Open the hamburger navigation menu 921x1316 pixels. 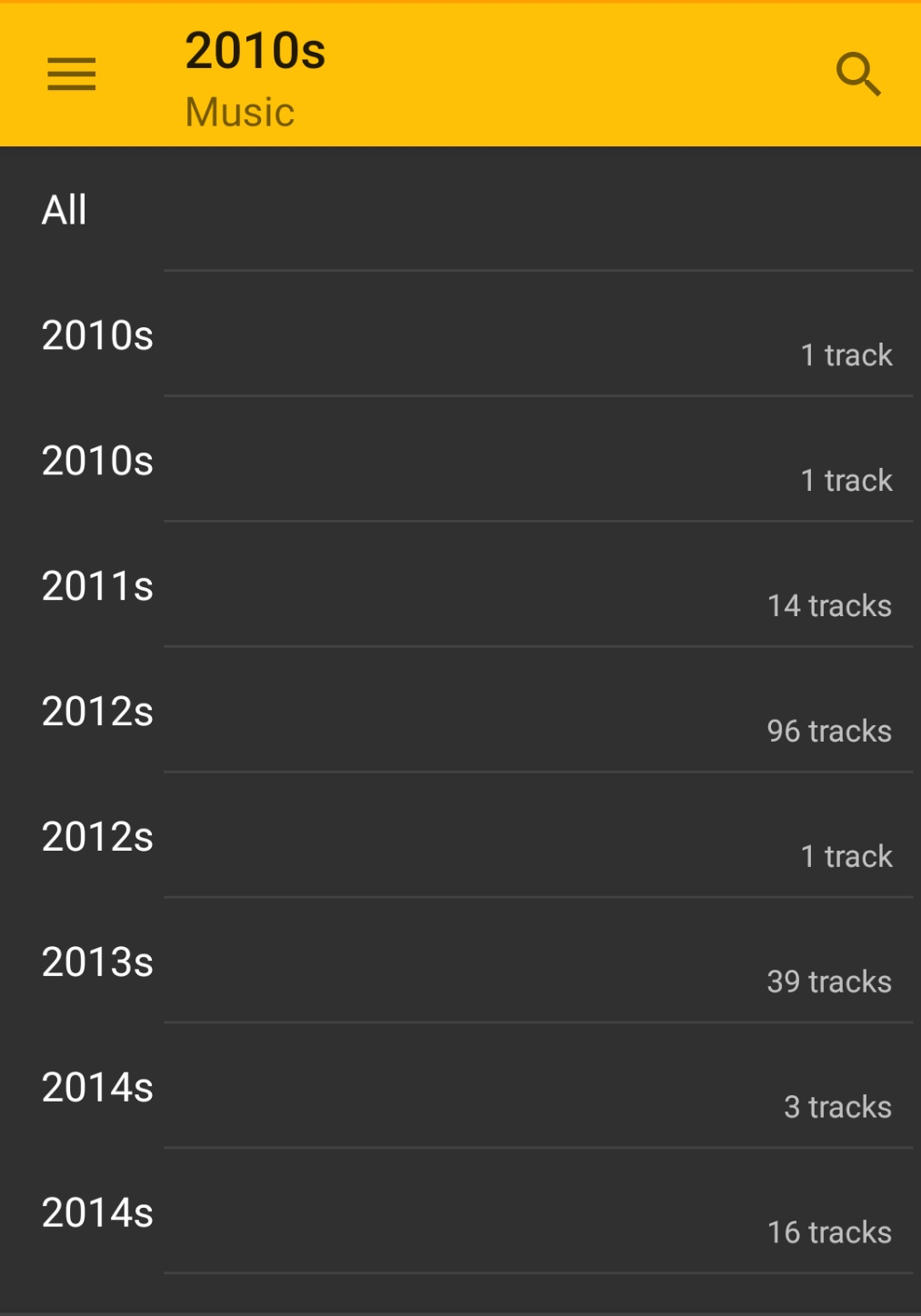tap(72, 75)
